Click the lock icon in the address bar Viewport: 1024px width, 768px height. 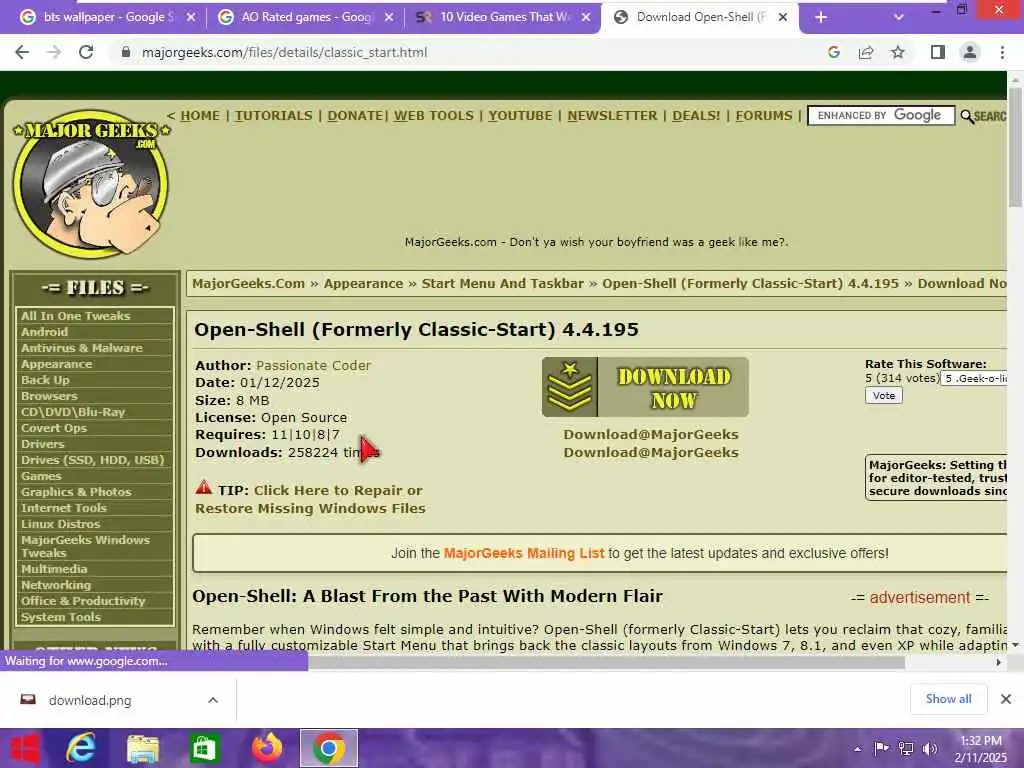pyautogui.click(x=126, y=52)
